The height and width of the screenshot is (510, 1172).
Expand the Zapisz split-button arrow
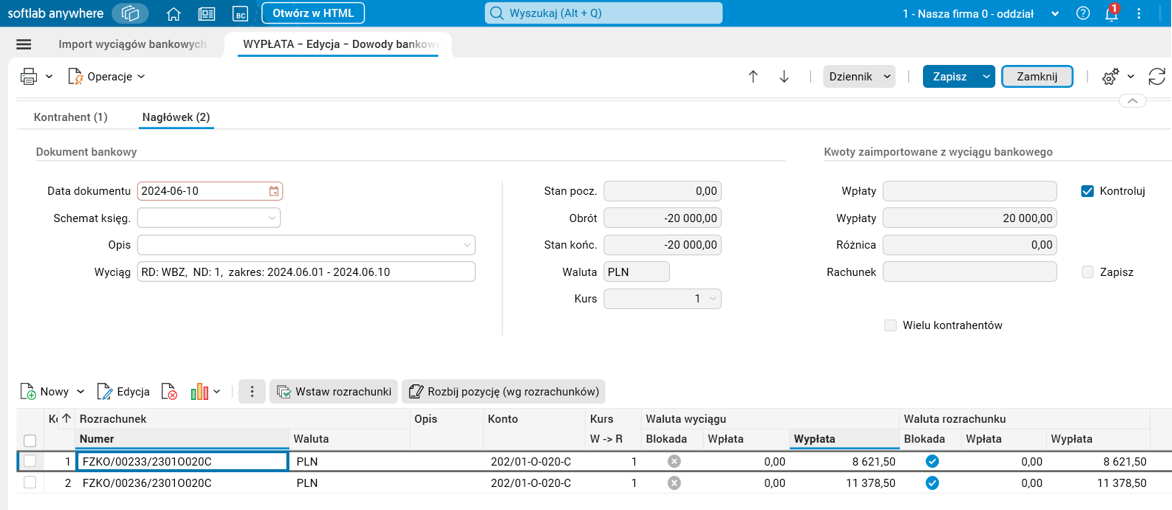[987, 76]
